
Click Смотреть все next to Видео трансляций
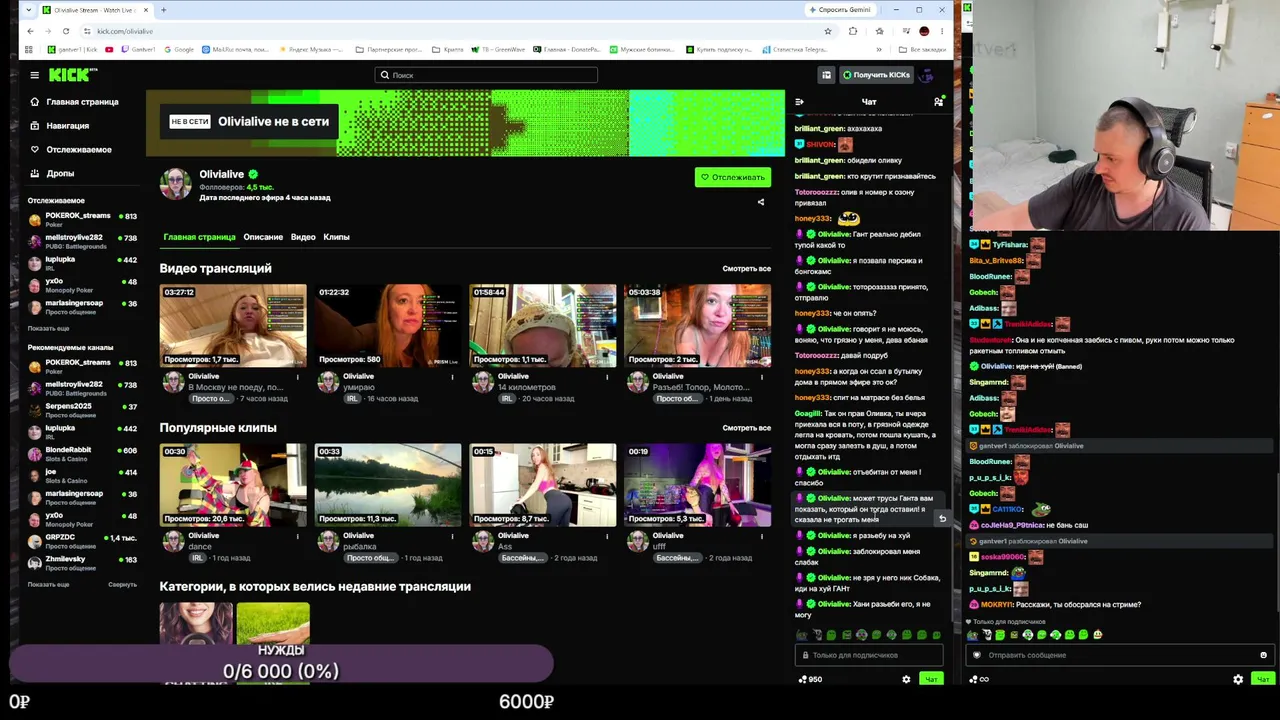pyautogui.click(x=746, y=269)
